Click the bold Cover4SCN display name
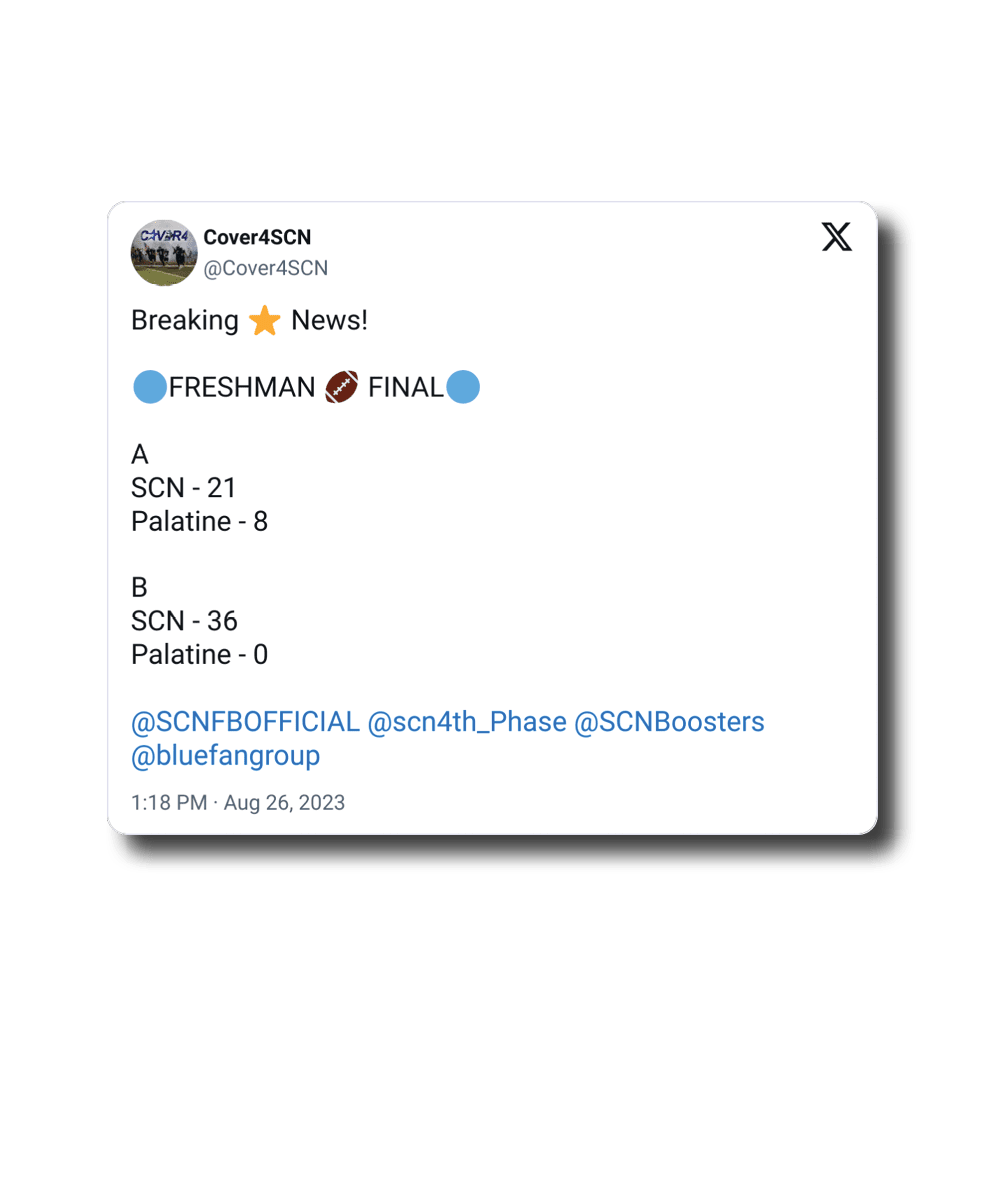The height and width of the screenshot is (1177, 996). pos(257,237)
